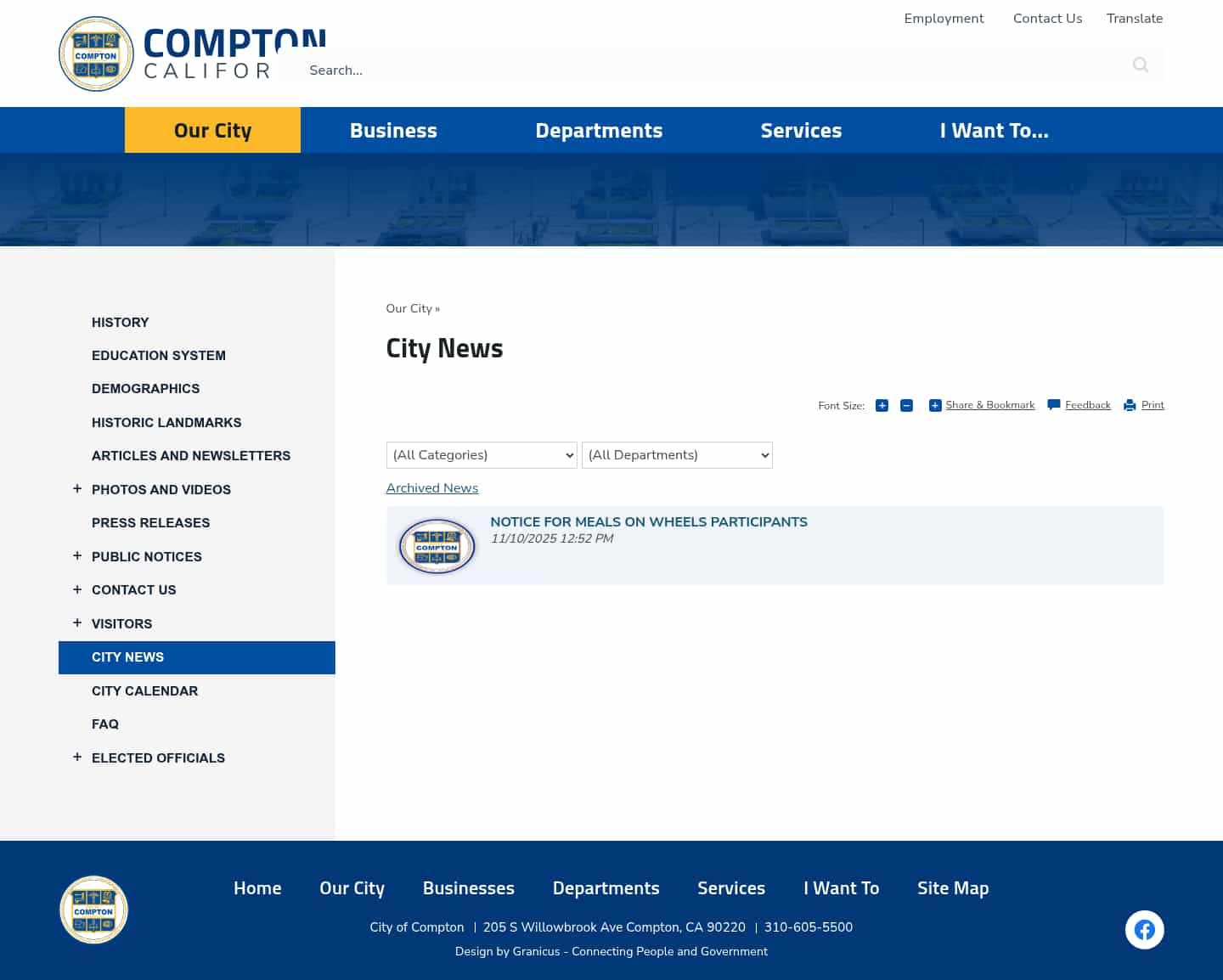The image size is (1223, 980).
Task: Expand the PUBLIC NOTICES section
Action: click(77, 555)
